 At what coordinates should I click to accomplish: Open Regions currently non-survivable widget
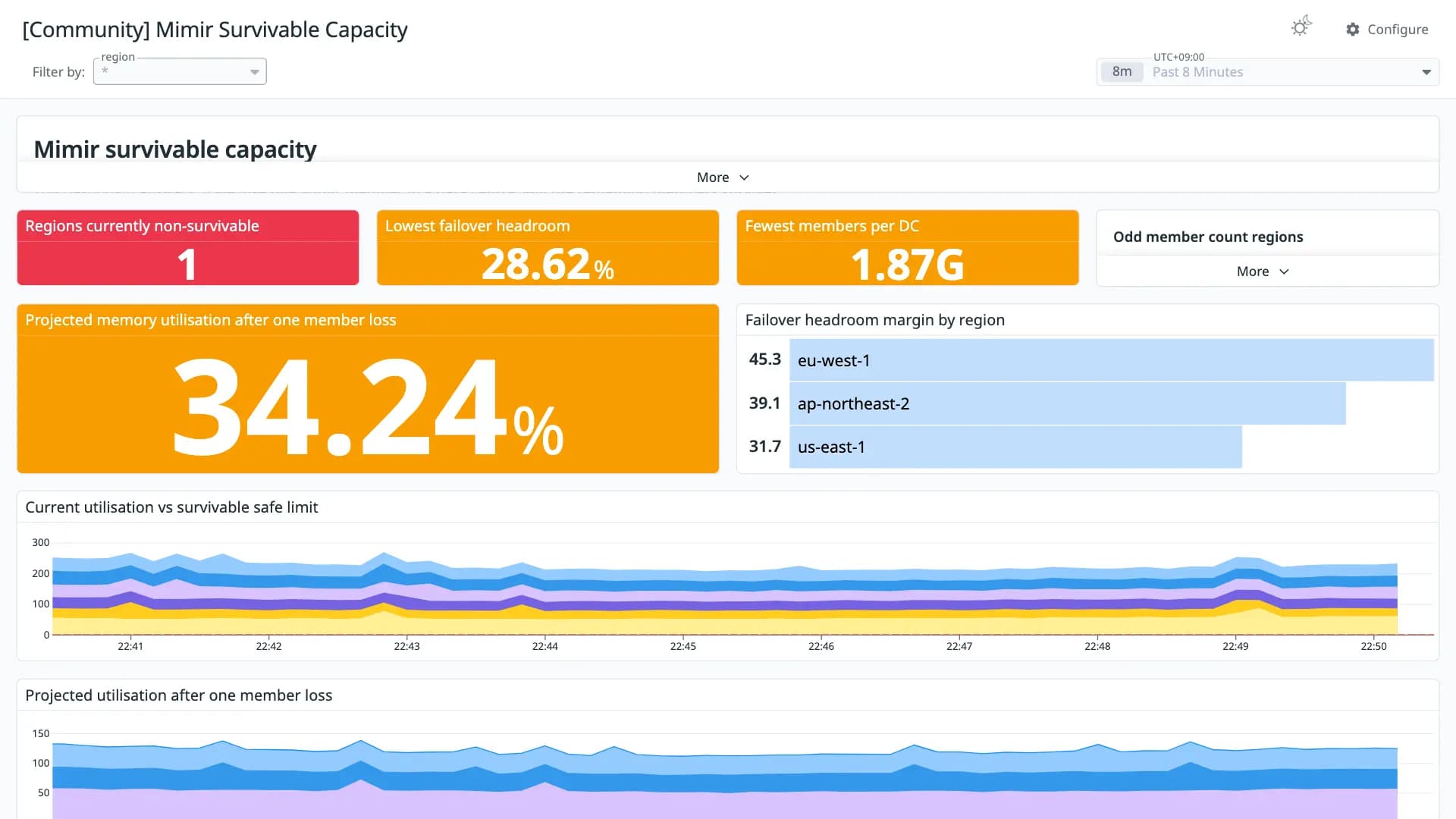pos(188,248)
